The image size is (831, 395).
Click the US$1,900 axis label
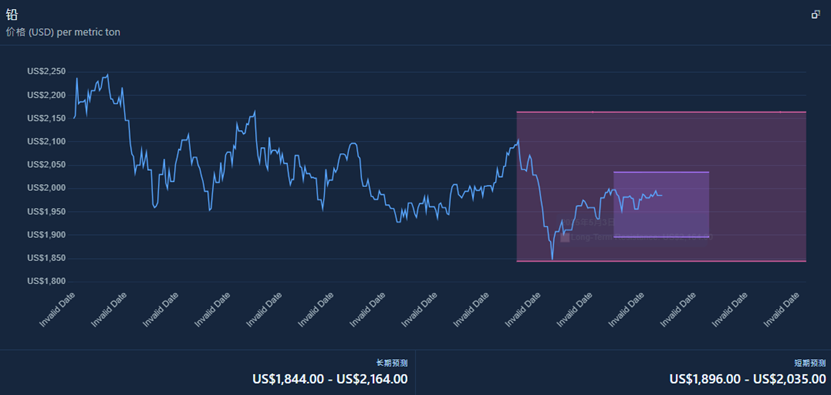pos(47,235)
